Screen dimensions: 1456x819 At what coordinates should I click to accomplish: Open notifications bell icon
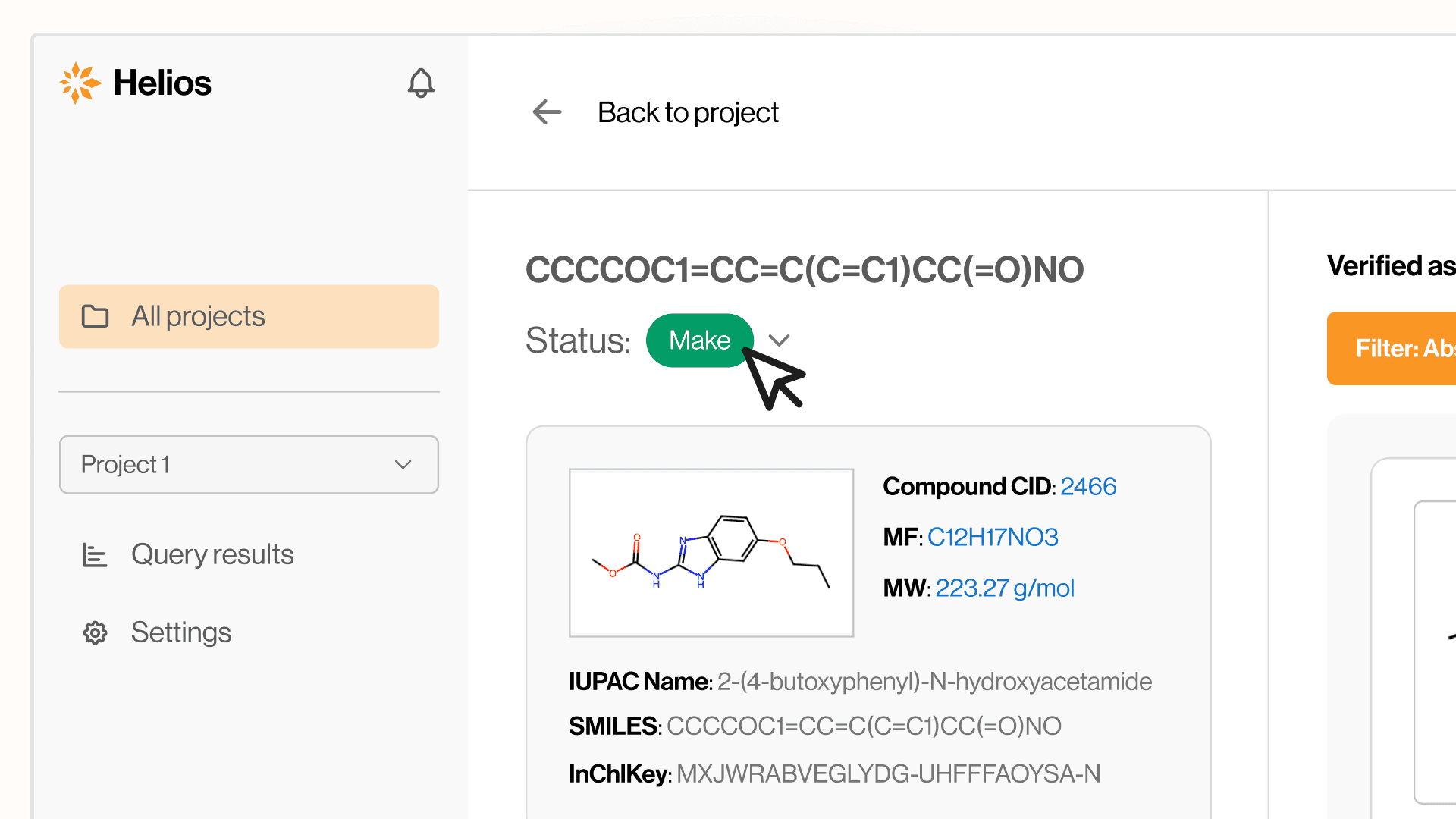pyautogui.click(x=421, y=83)
